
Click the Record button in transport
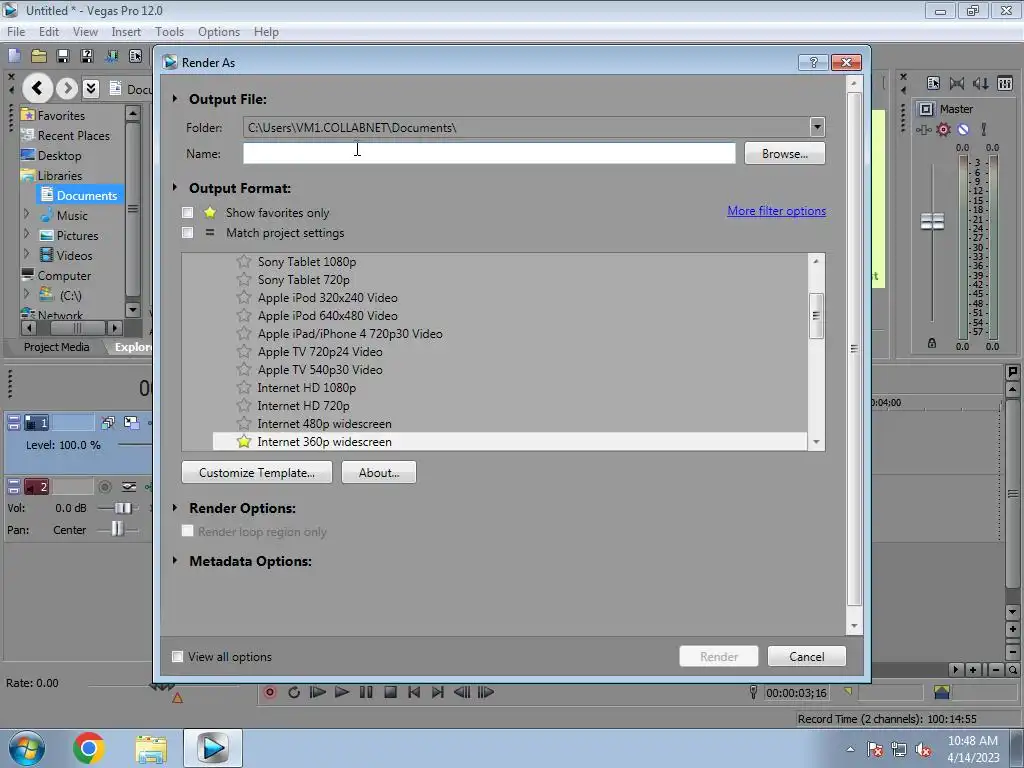270,692
